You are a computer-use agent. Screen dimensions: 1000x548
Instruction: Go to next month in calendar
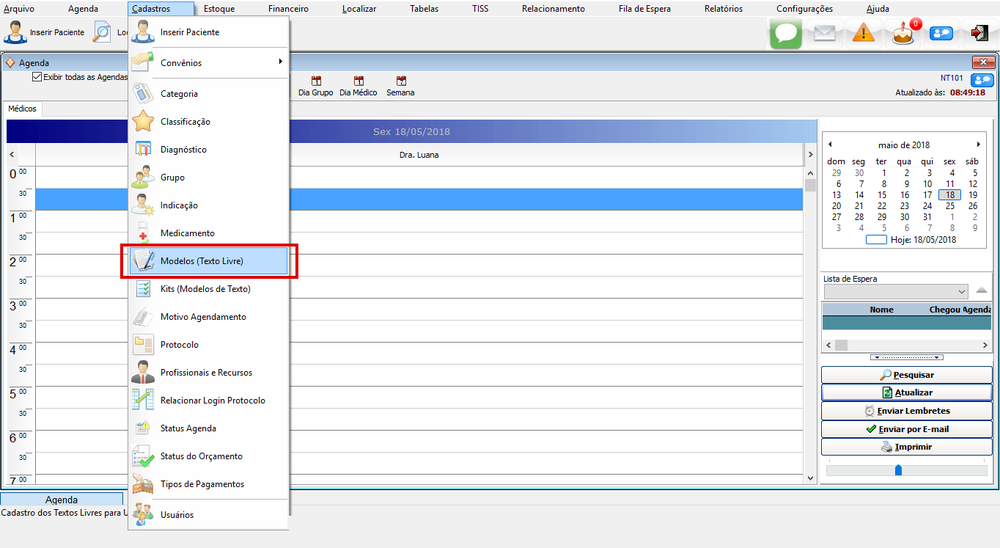tap(978, 145)
